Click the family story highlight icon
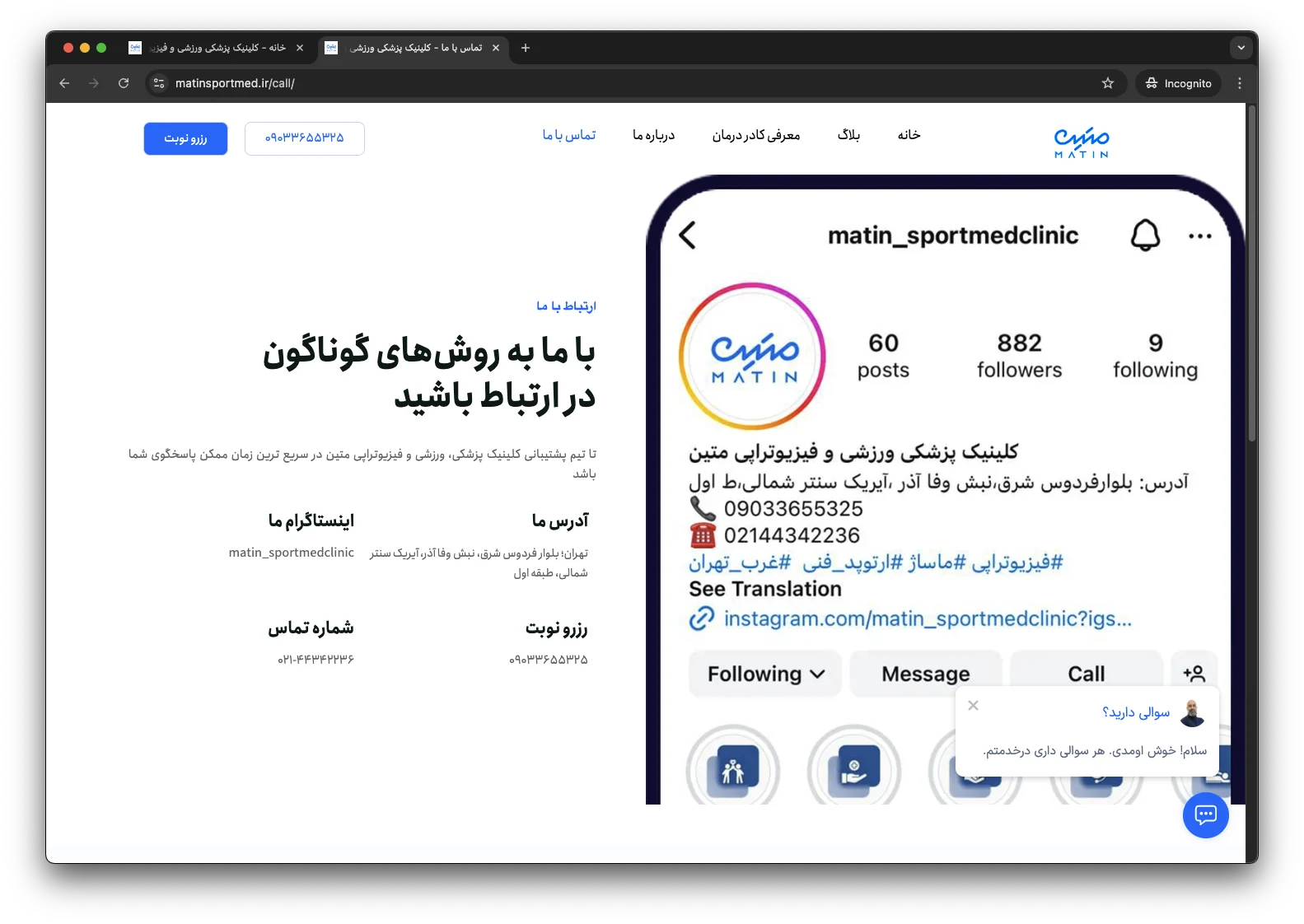Image resolution: width=1304 pixels, height=924 pixels. click(x=733, y=768)
